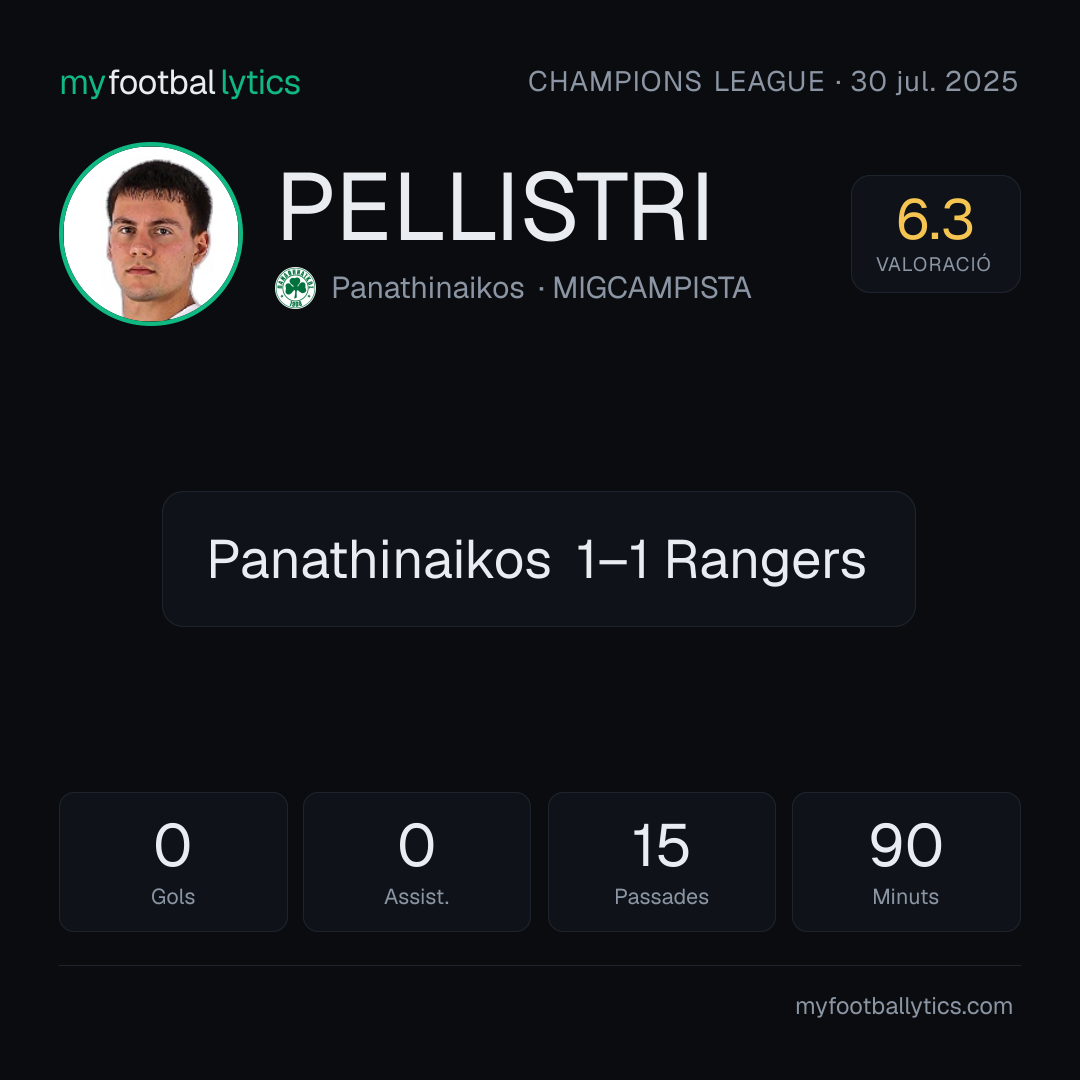
Task: Select the Gols stat tile
Action: [173, 862]
